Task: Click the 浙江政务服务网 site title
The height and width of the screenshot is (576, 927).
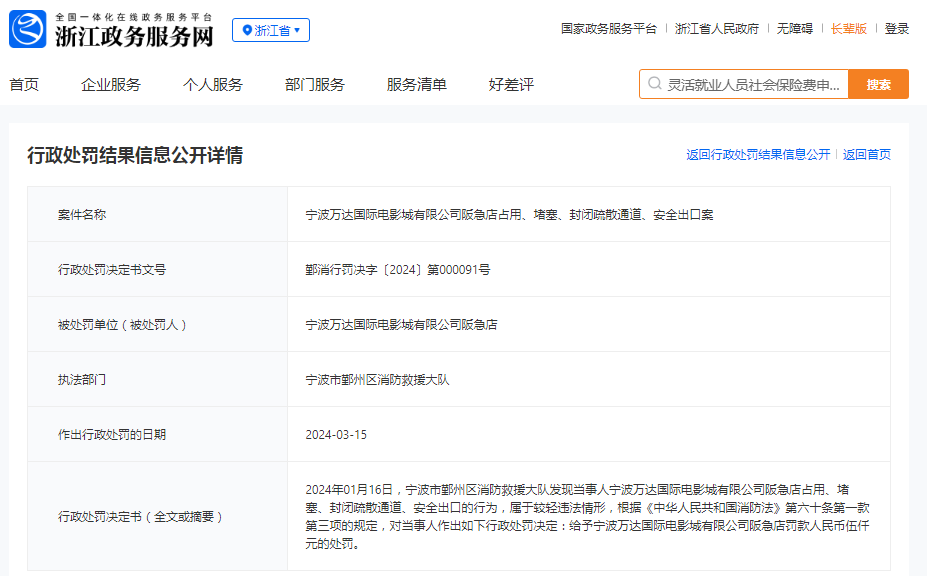Action: coord(134,37)
